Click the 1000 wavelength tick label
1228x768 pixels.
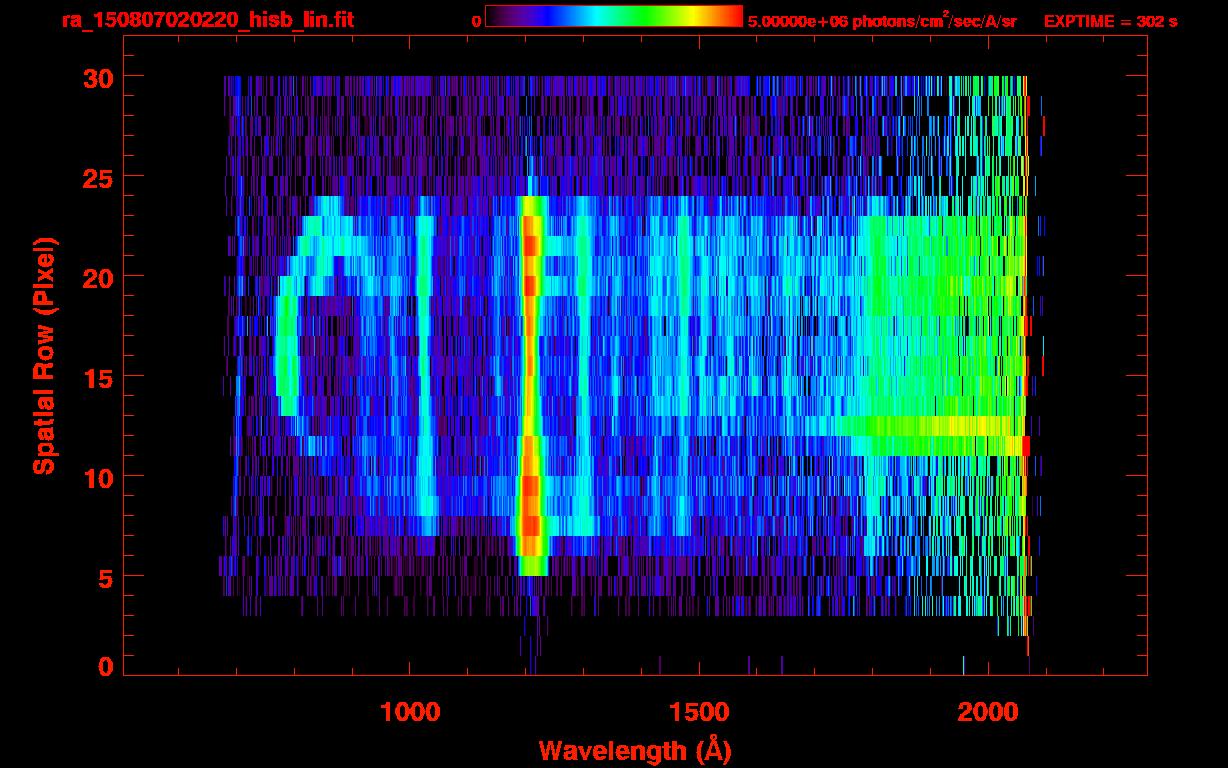click(409, 712)
